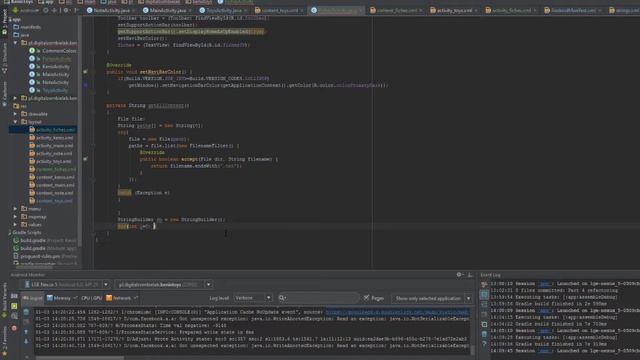Select content_note.xml in layout folder
This screenshot has width=640, height=360.
pyautogui.click(x=55, y=193)
